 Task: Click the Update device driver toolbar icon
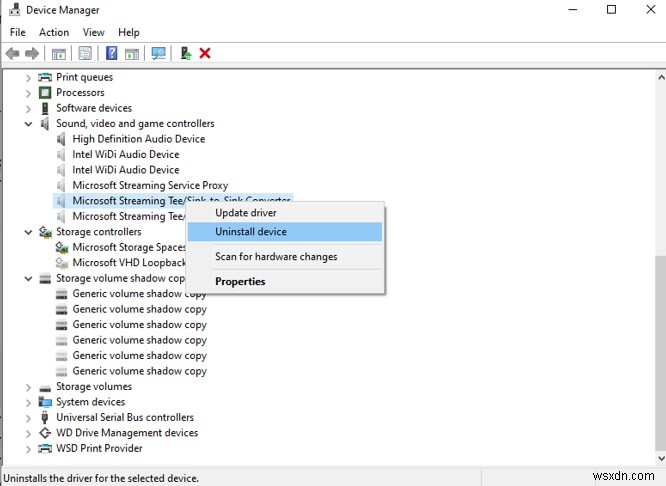pos(186,53)
